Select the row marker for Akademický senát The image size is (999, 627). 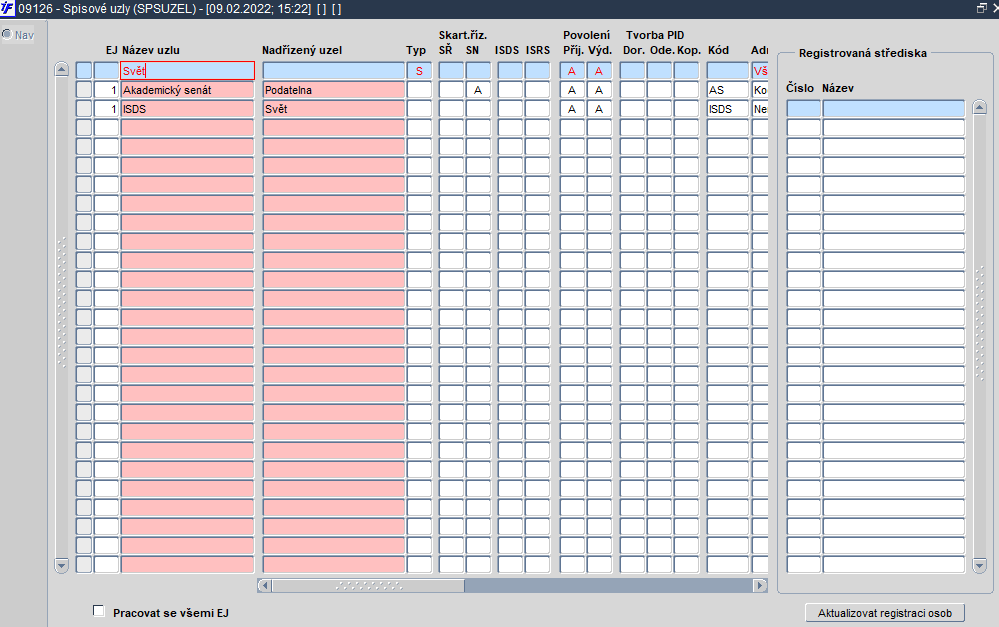tap(84, 90)
